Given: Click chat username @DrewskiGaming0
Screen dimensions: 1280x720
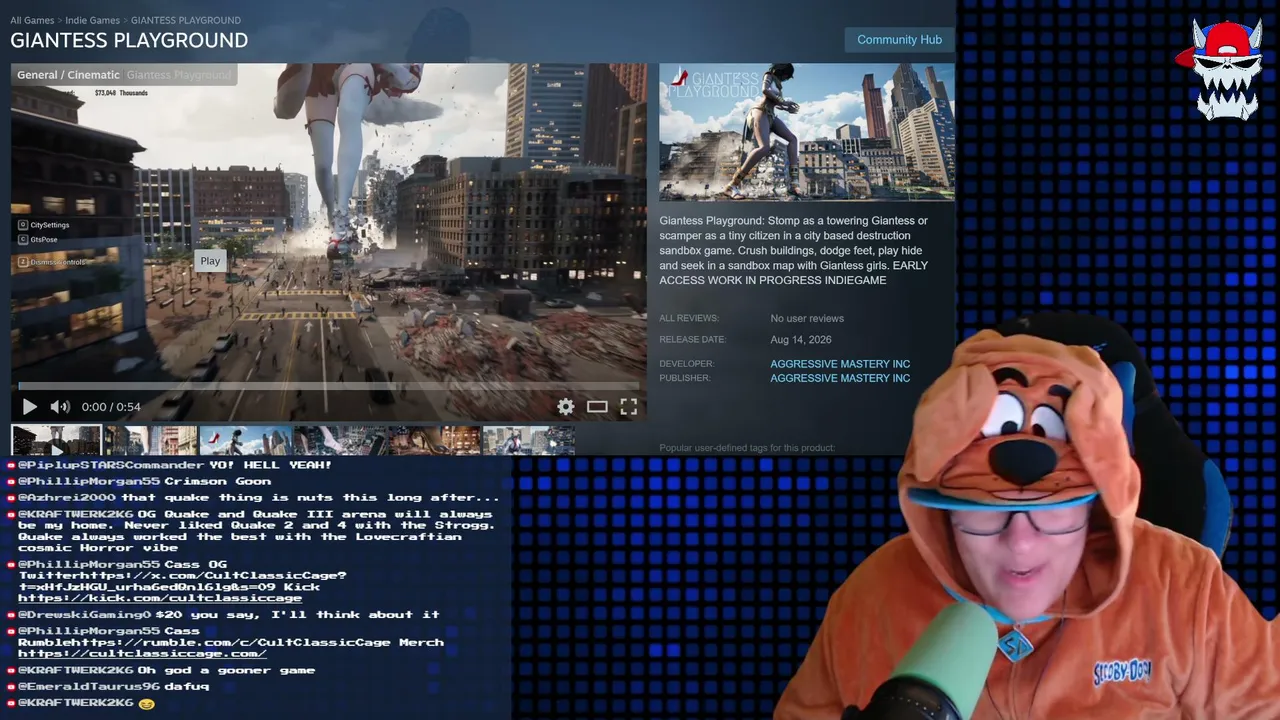Looking at the screenshot, I should pyautogui.click(x=84, y=615).
